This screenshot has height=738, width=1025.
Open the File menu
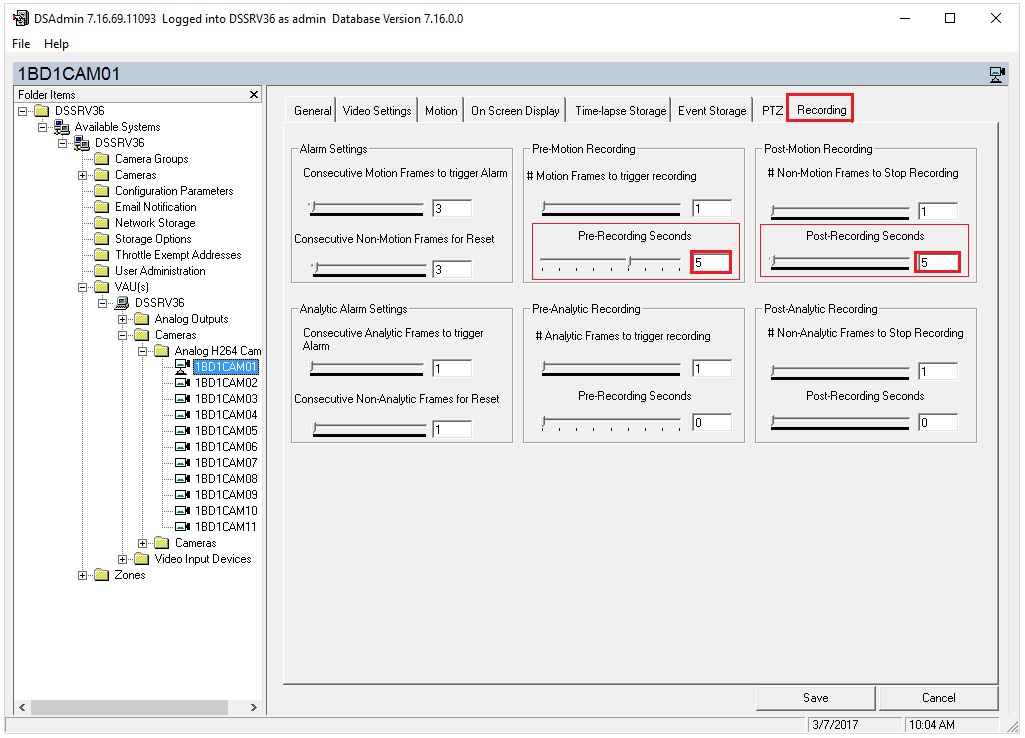coord(19,43)
